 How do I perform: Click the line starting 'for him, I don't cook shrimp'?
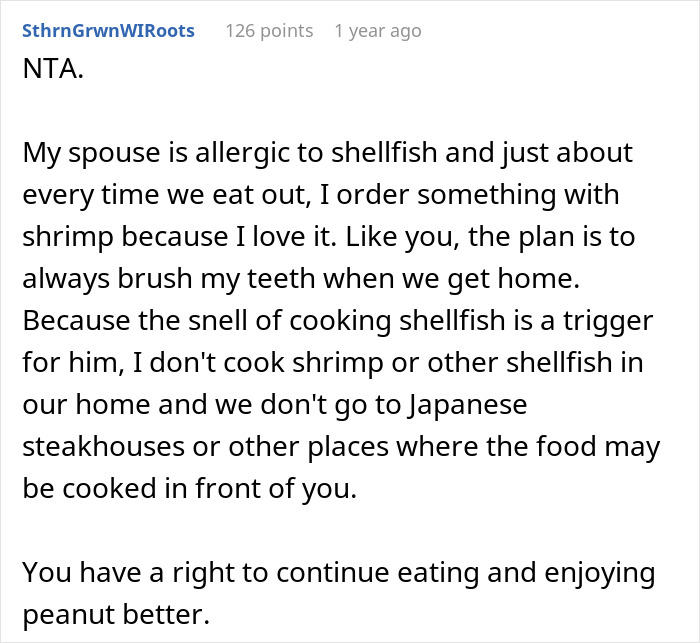tap(333, 363)
